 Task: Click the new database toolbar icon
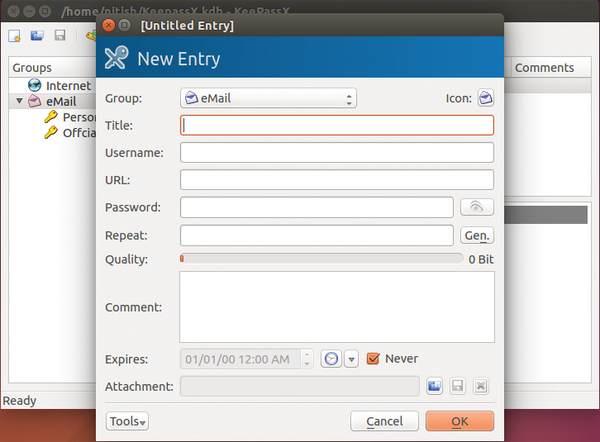[x=15, y=36]
